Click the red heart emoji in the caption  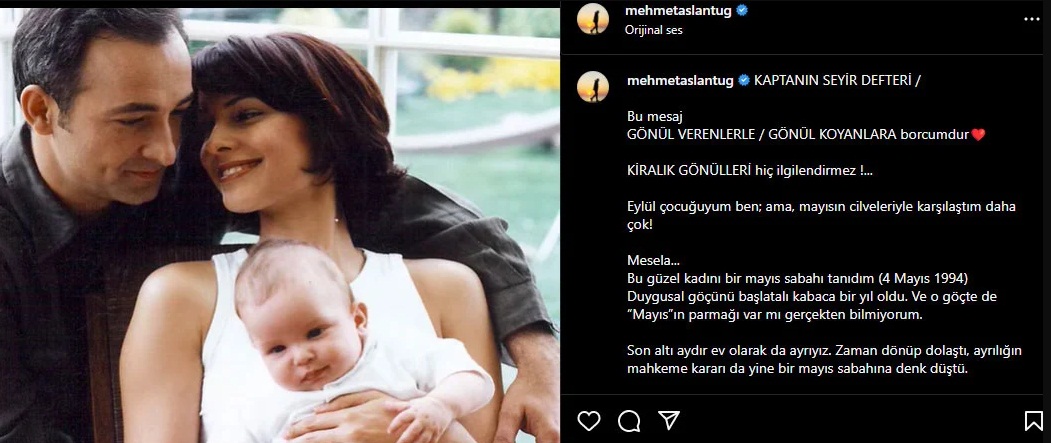pyautogui.click(x=978, y=135)
